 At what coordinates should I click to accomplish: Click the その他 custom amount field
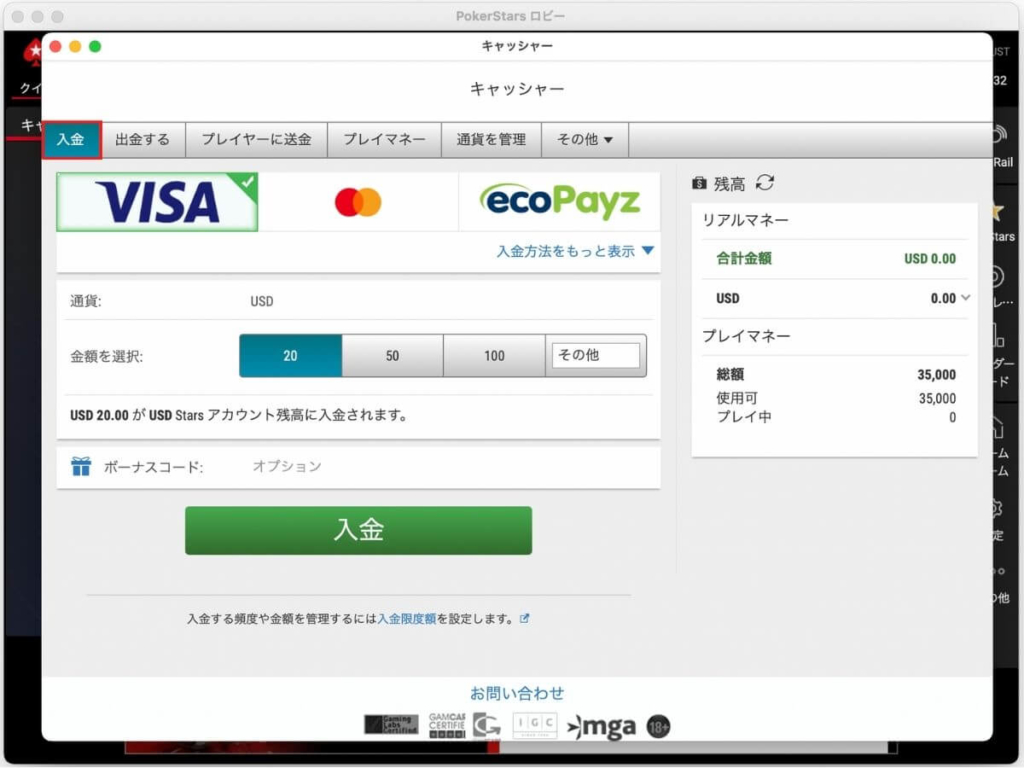pyautogui.click(x=596, y=355)
